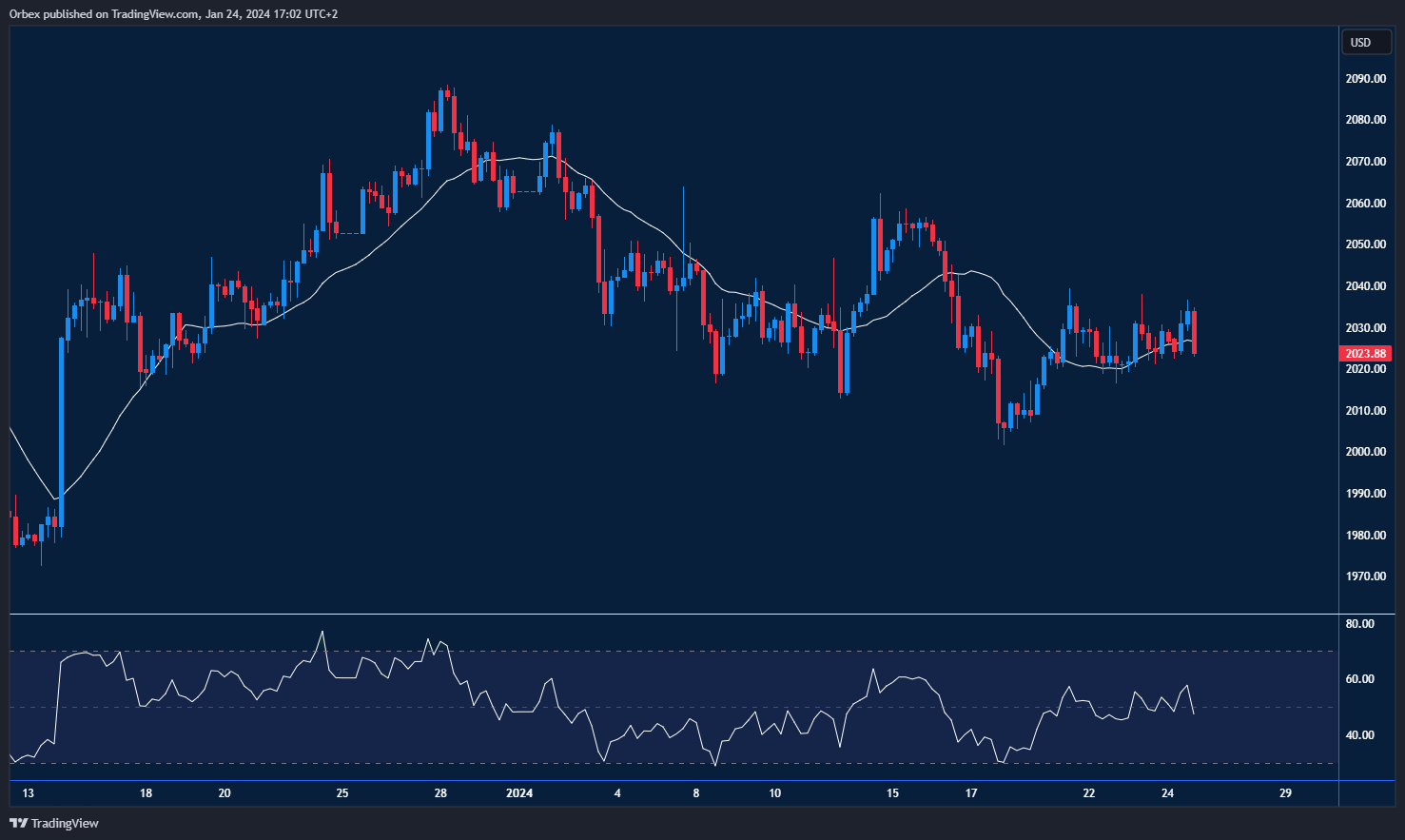
Task: Click the current price label 2023.88
Action: point(1363,353)
